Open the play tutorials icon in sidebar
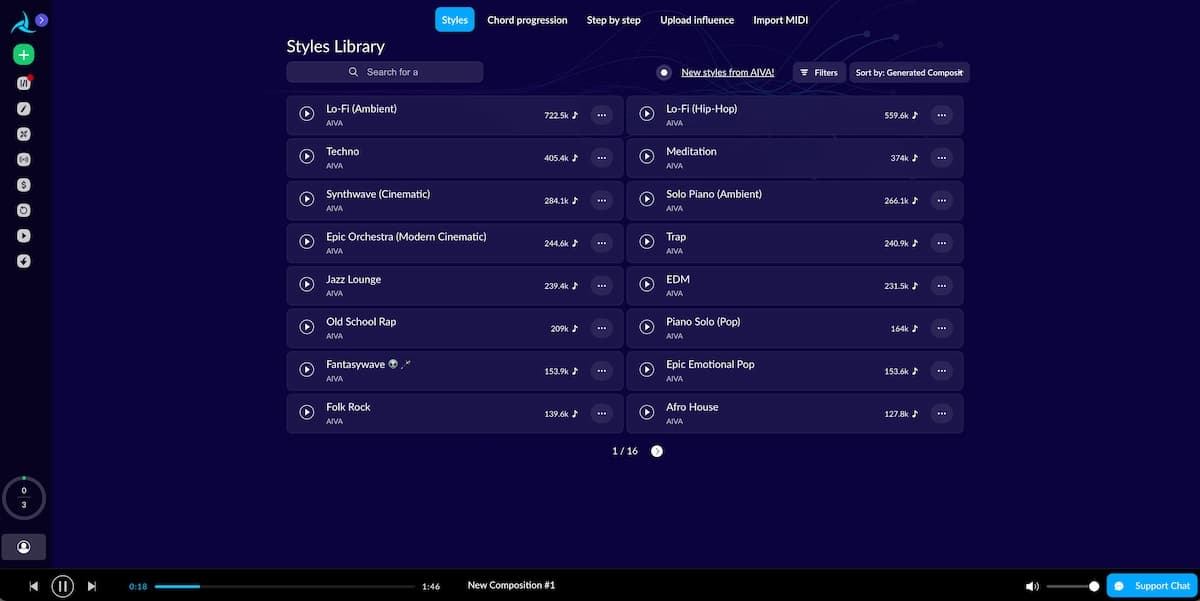1200x601 pixels. pyautogui.click(x=24, y=236)
